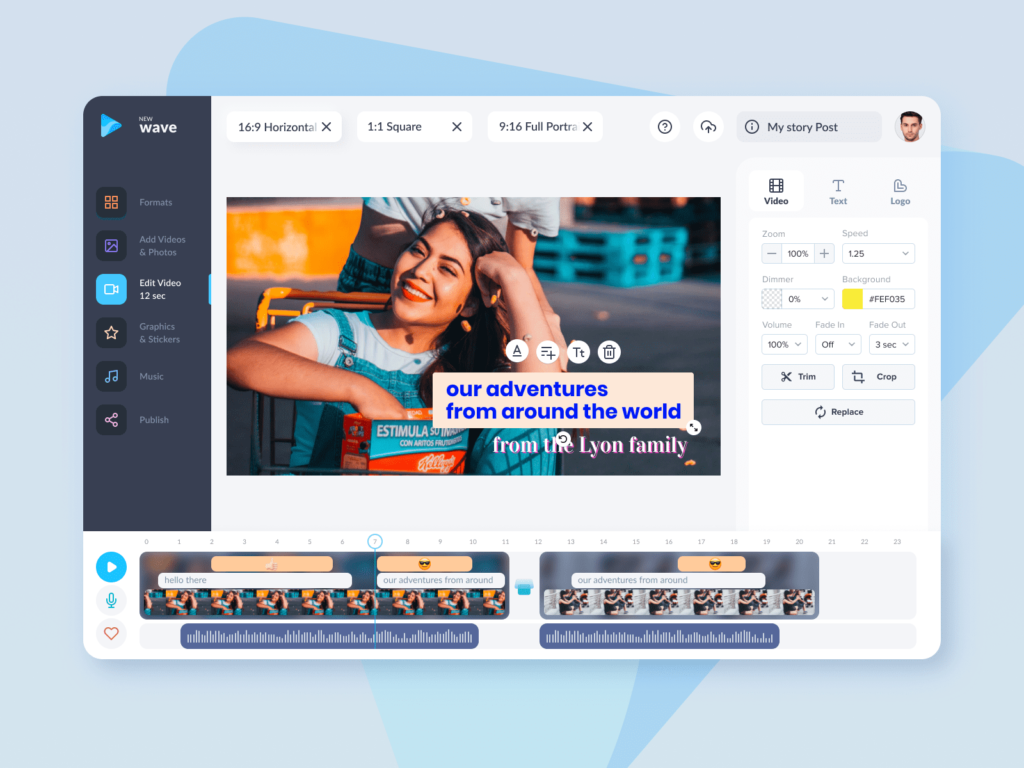The image size is (1024, 768).
Task: Open the Volume 100% dropdown
Action: coord(784,344)
